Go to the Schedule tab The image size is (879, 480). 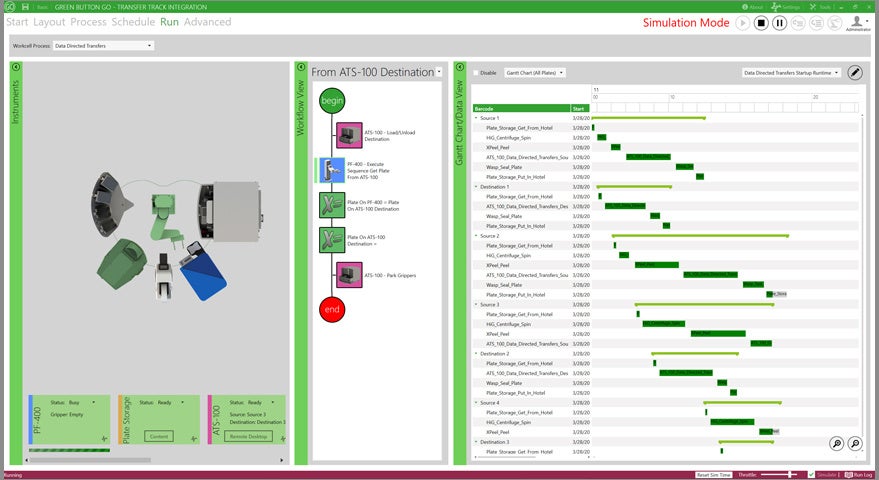tap(133, 22)
